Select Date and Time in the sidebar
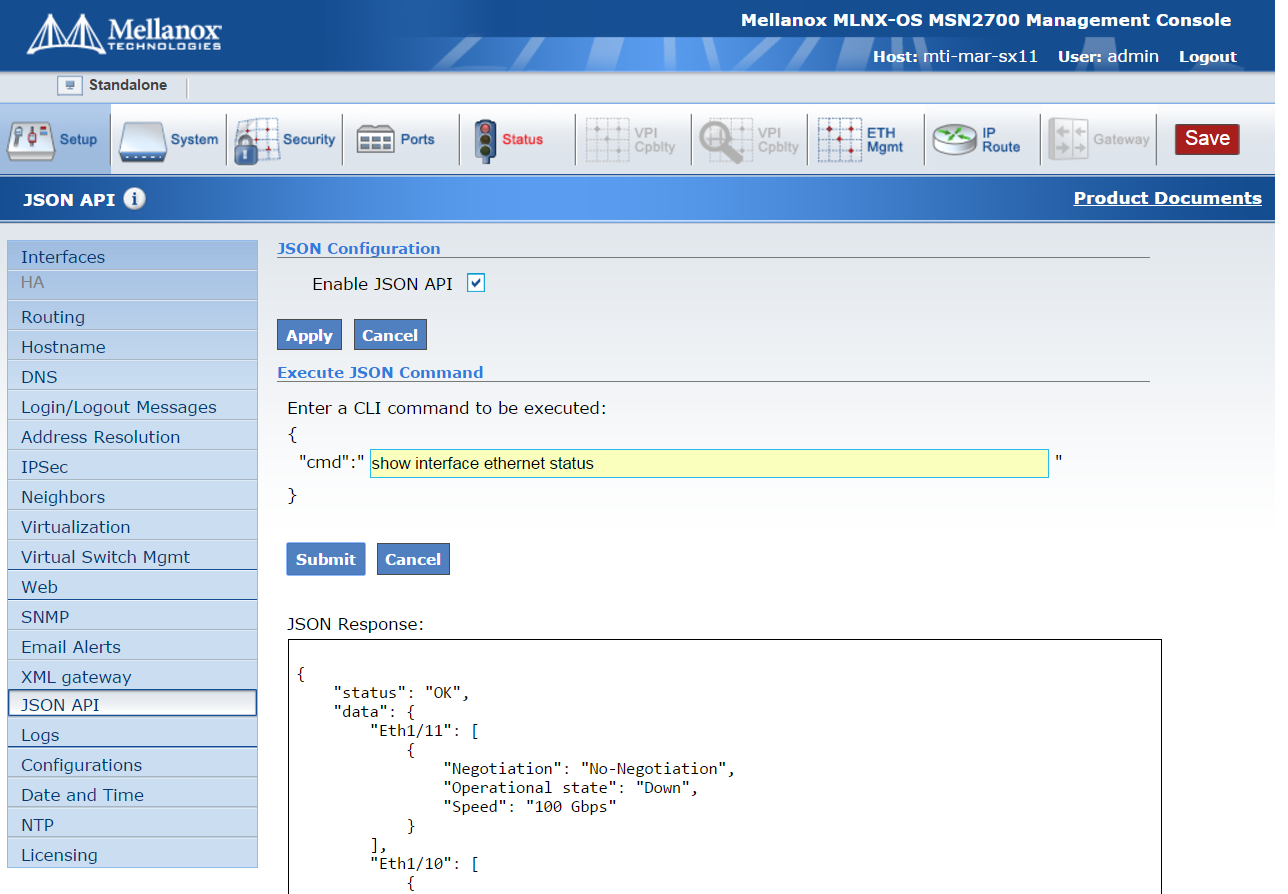Screen dimensions: 1288x894 (132, 795)
